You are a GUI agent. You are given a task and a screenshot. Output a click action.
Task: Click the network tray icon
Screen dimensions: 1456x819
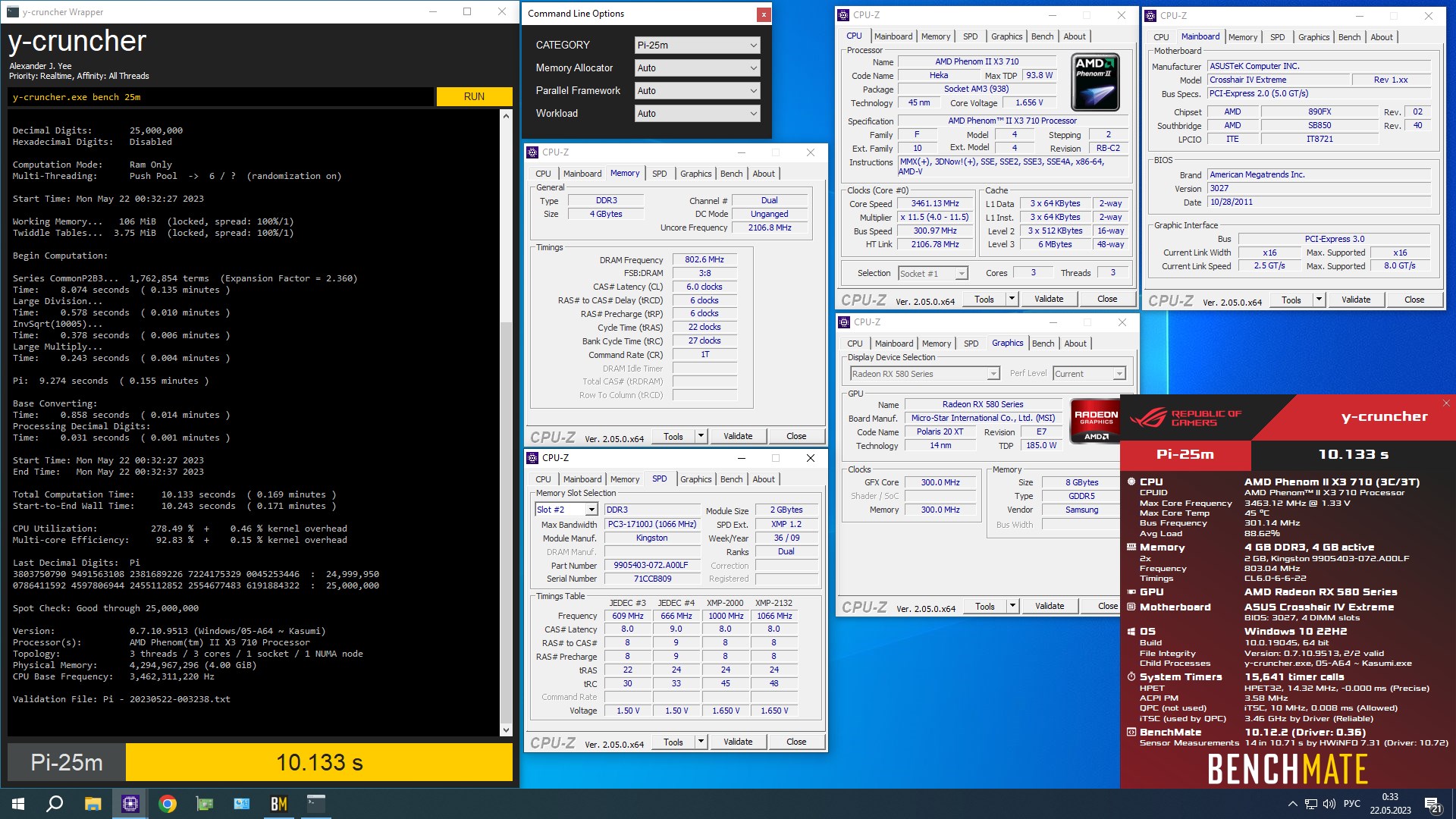(1311, 804)
